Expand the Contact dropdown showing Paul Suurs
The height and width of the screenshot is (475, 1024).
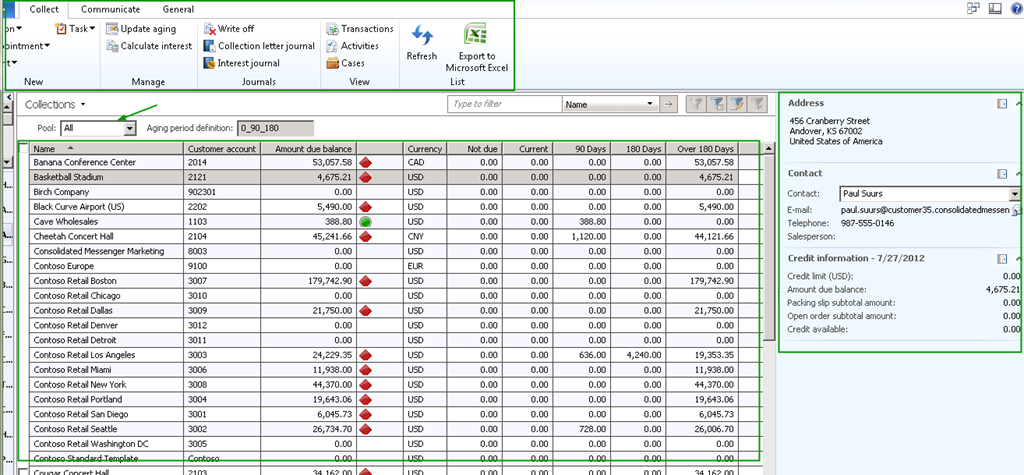coord(1015,194)
